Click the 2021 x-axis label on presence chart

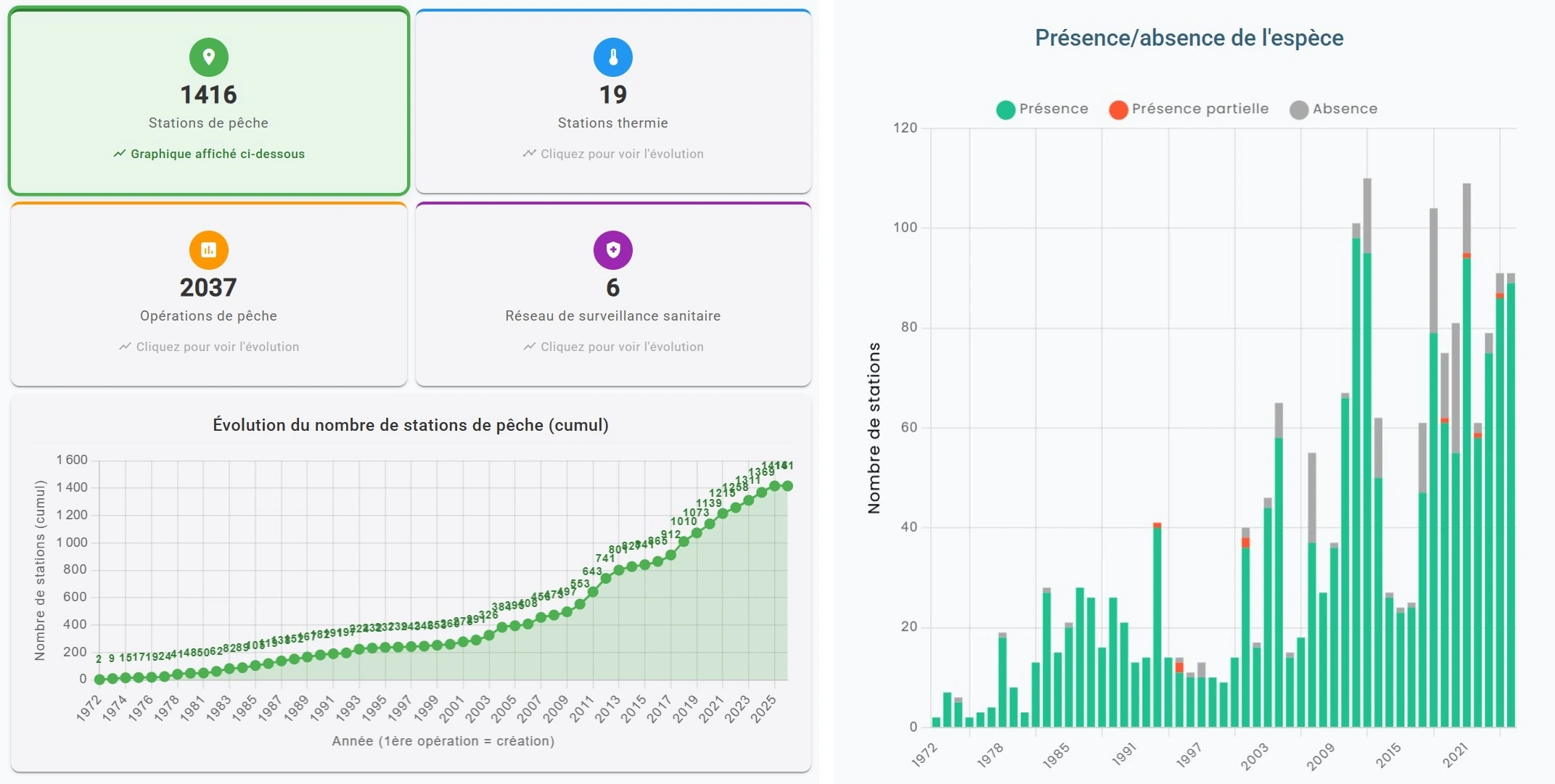pyautogui.click(x=1455, y=756)
